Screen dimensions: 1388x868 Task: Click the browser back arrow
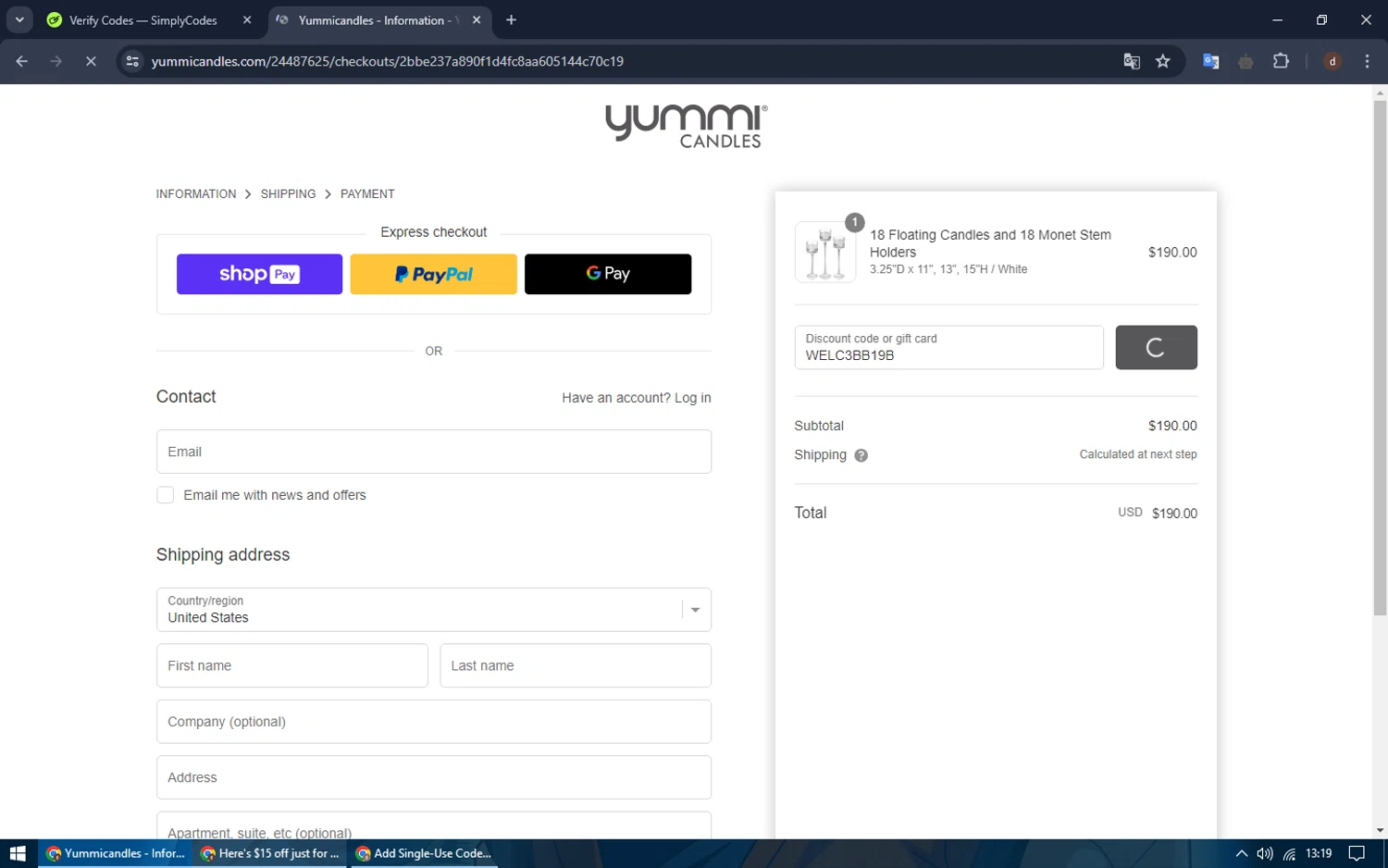click(x=22, y=61)
